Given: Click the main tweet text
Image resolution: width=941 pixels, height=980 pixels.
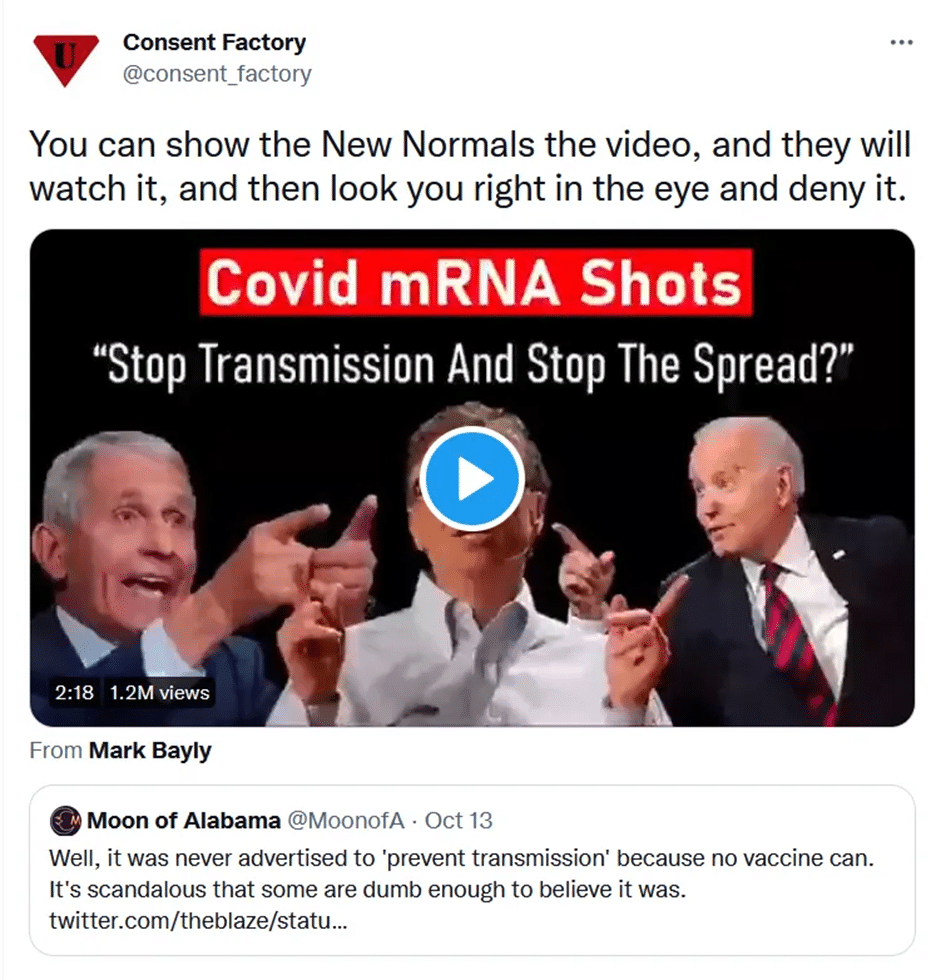Looking at the screenshot, I should pos(470,166).
